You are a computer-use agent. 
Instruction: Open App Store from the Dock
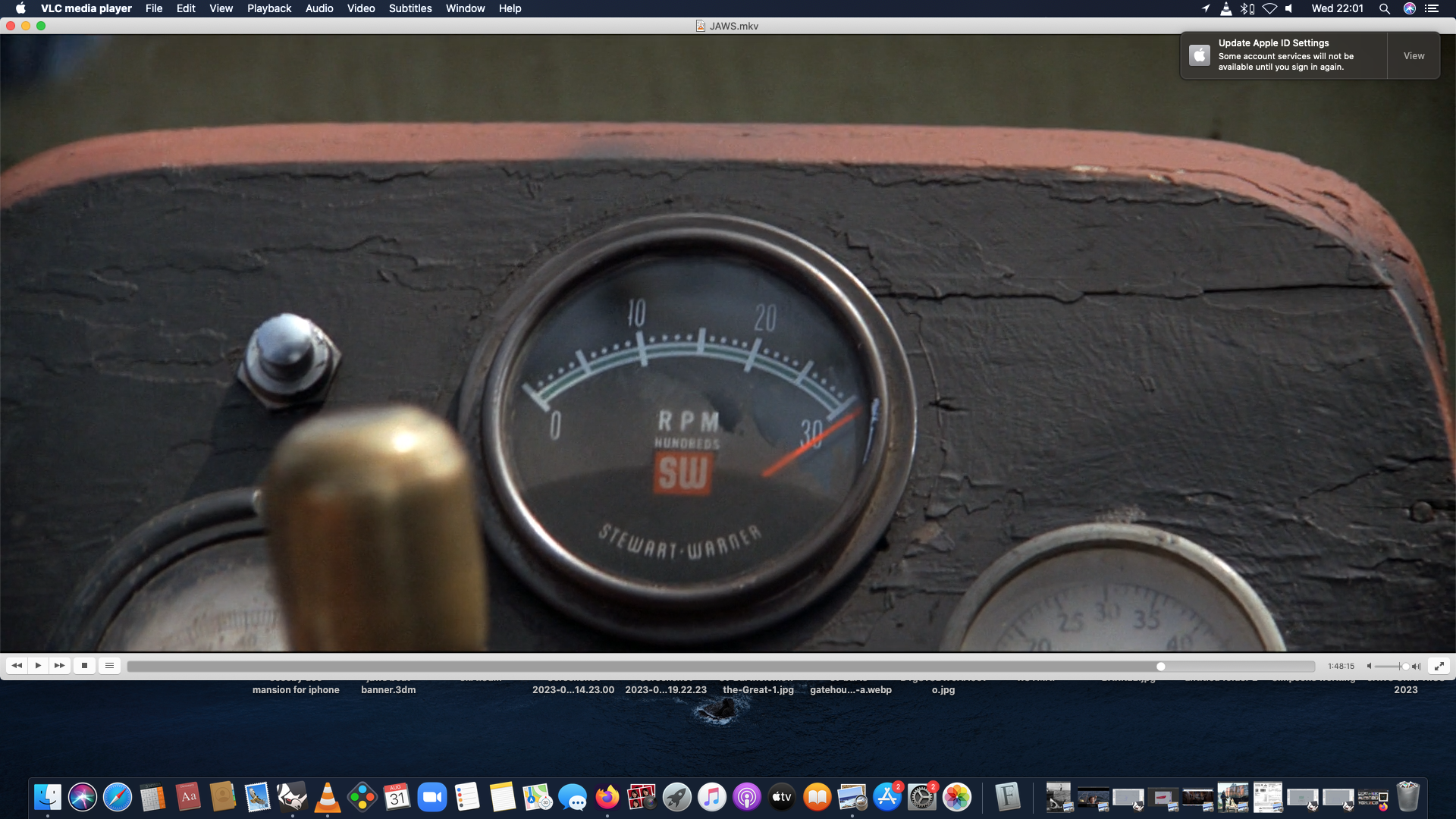[x=886, y=797]
